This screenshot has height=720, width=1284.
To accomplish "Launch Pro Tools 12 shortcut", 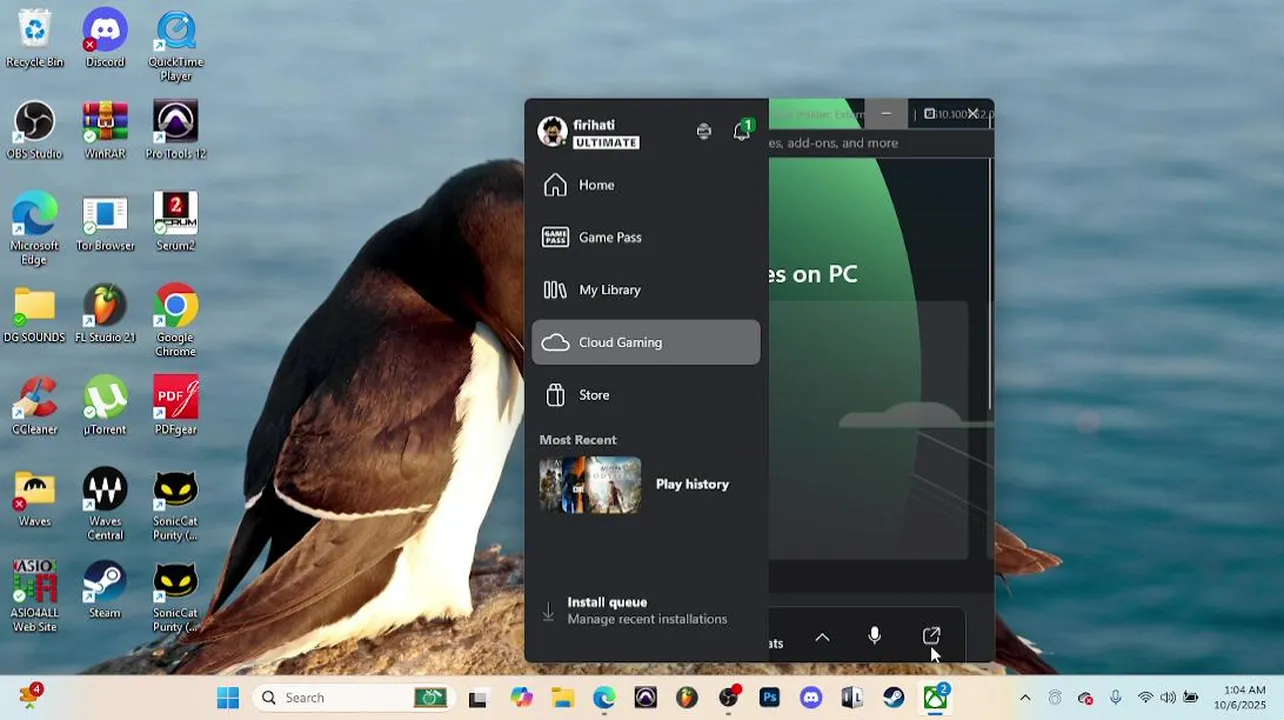I will (x=176, y=130).
